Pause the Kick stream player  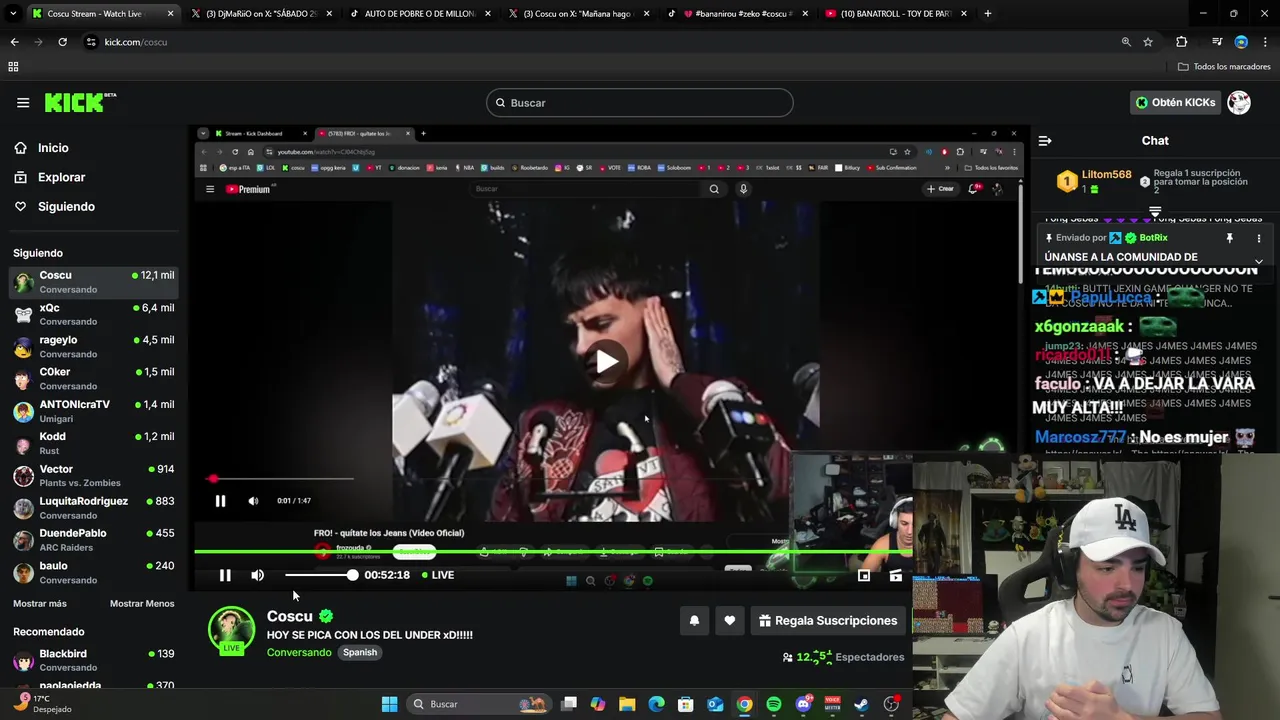tap(225, 575)
